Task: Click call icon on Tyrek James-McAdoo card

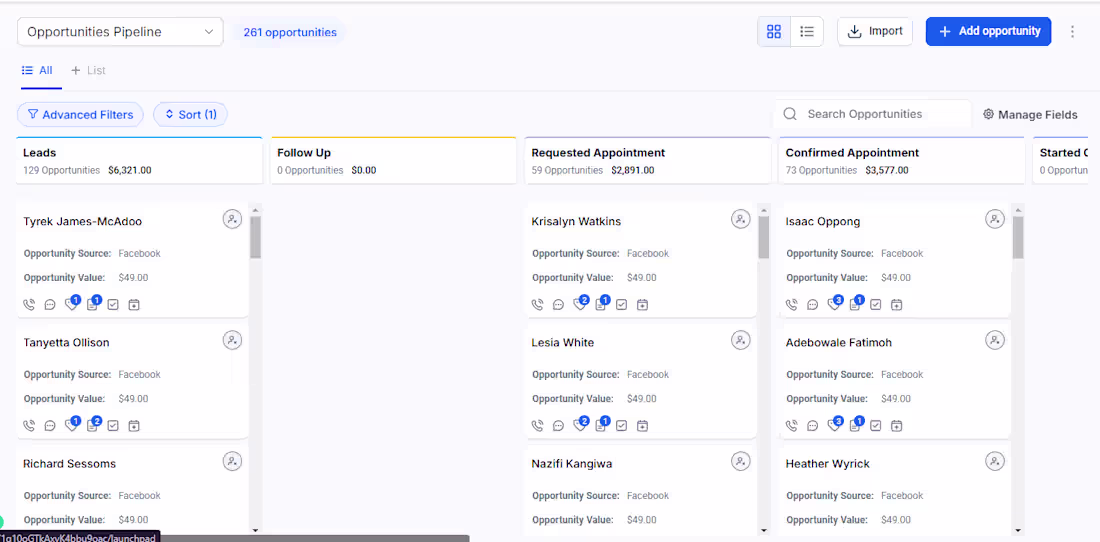Action: tap(29, 304)
